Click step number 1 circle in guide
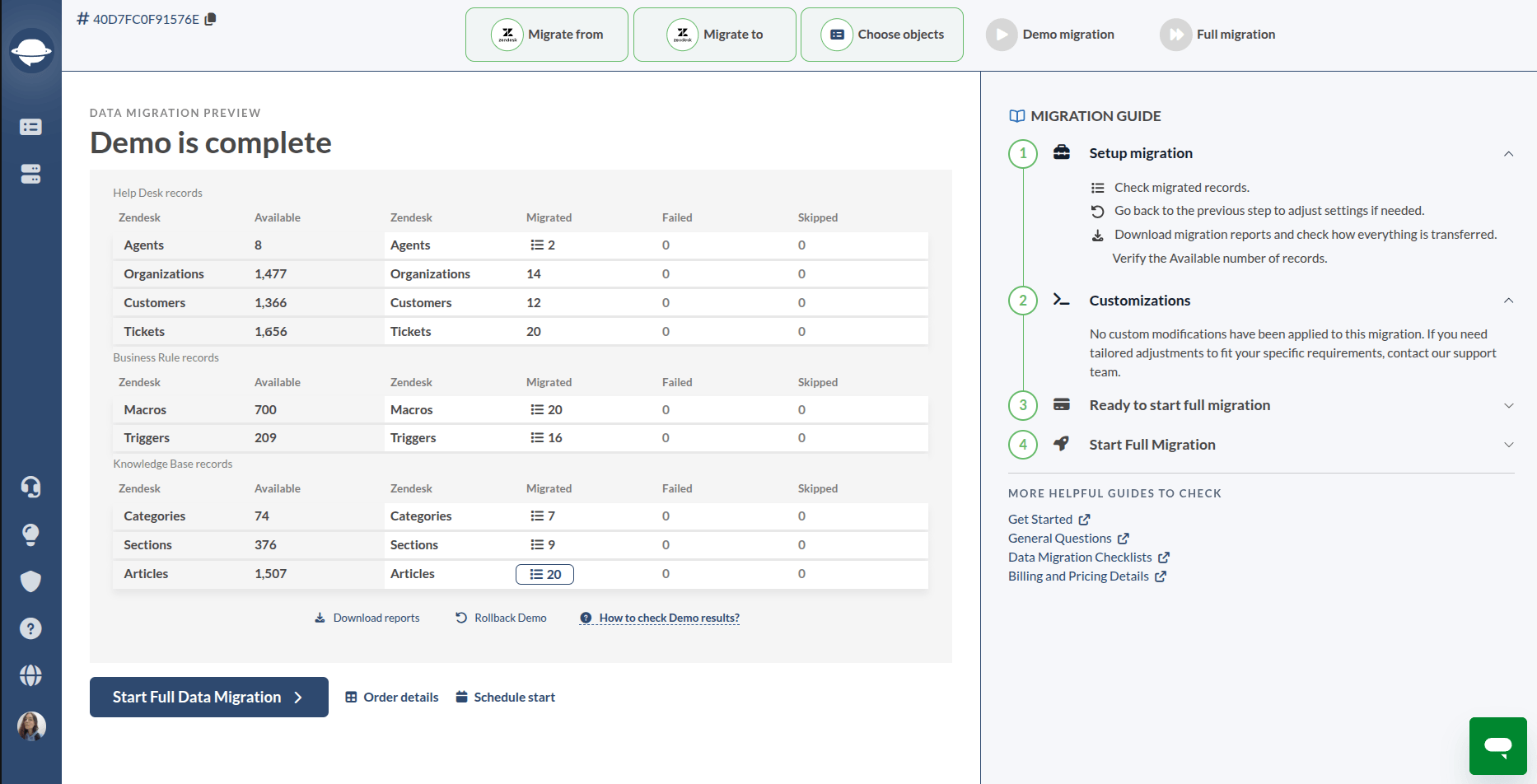Image resolution: width=1537 pixels, height=784 pixels. pos(1023,153)
